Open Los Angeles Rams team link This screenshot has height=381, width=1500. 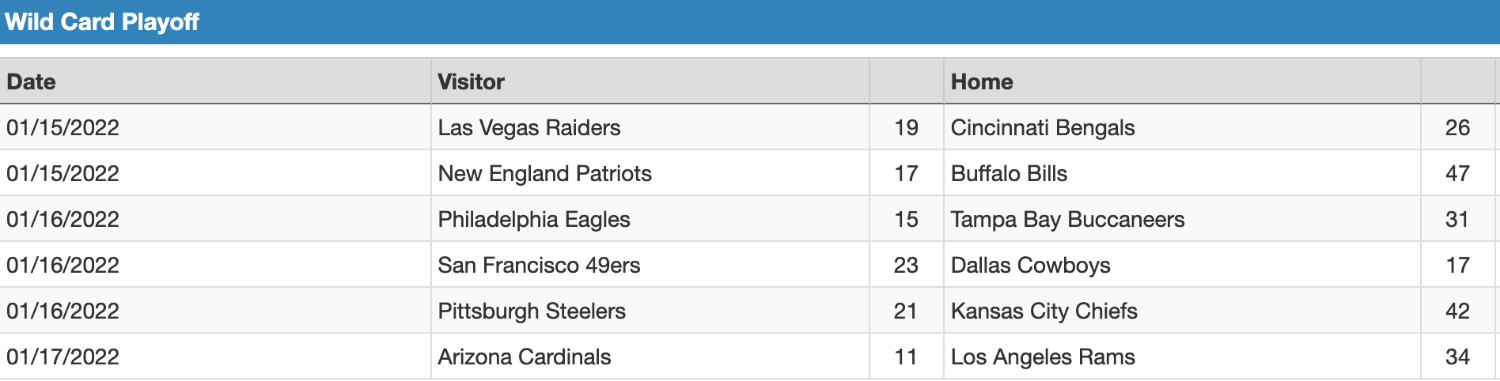pyautogui.click(x=1043, y=358)
